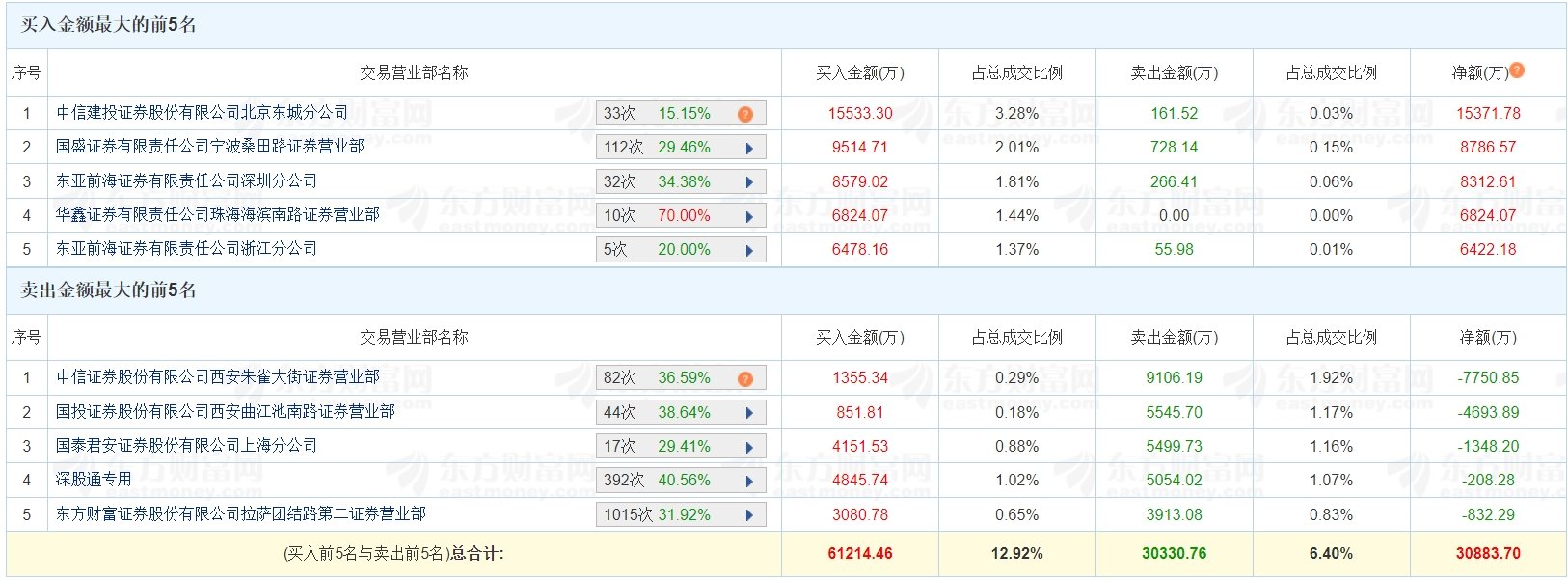
Task: Click the net amount -832.29
Action: [1488, 514]
